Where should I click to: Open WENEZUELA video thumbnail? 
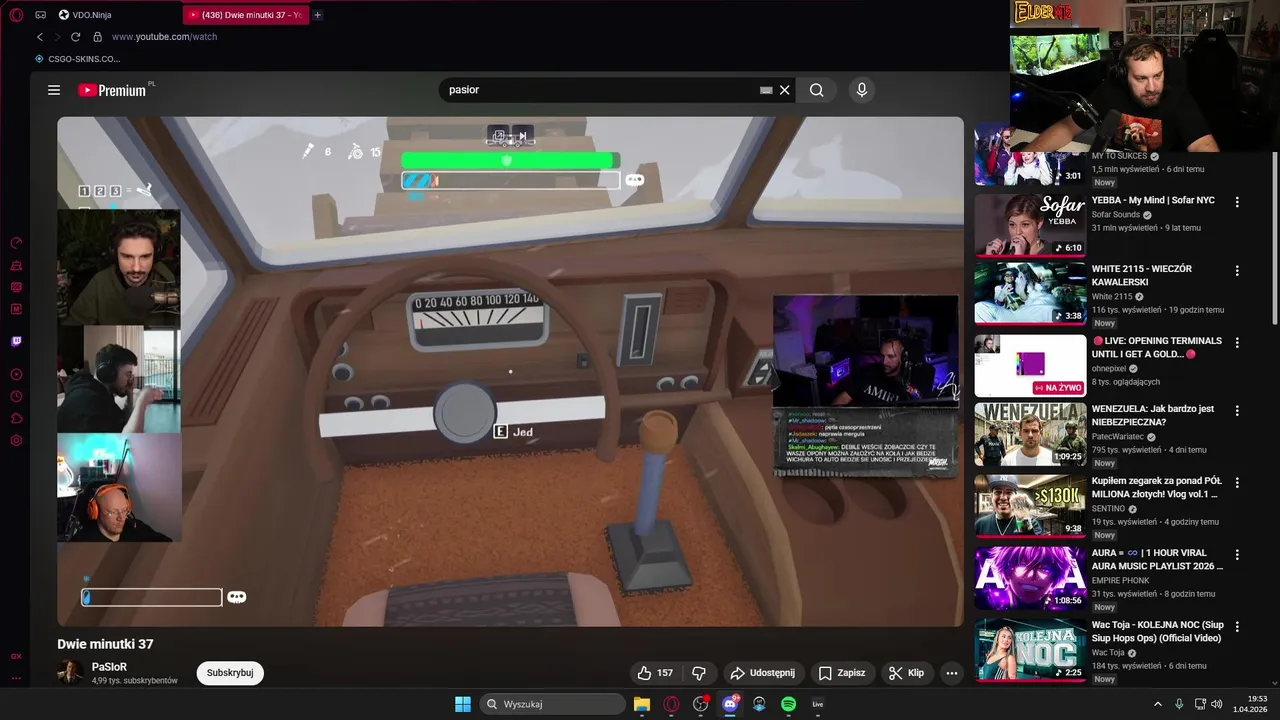[x=1030, y=434]
